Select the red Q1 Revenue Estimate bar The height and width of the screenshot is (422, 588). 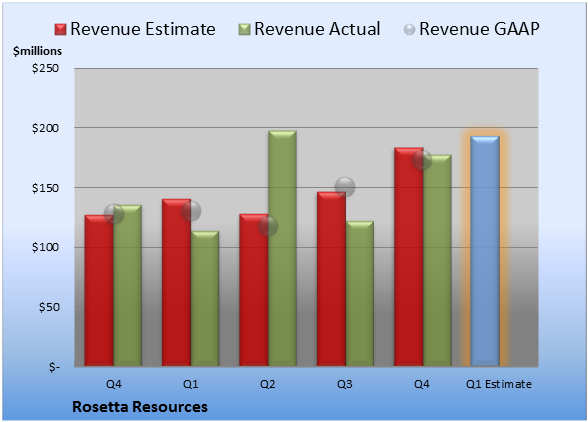click(176, 282)
